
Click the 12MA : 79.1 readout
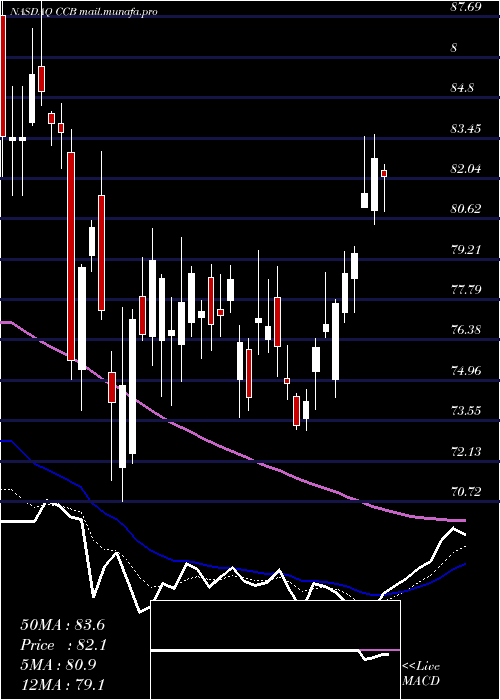[x=62, y=684]
